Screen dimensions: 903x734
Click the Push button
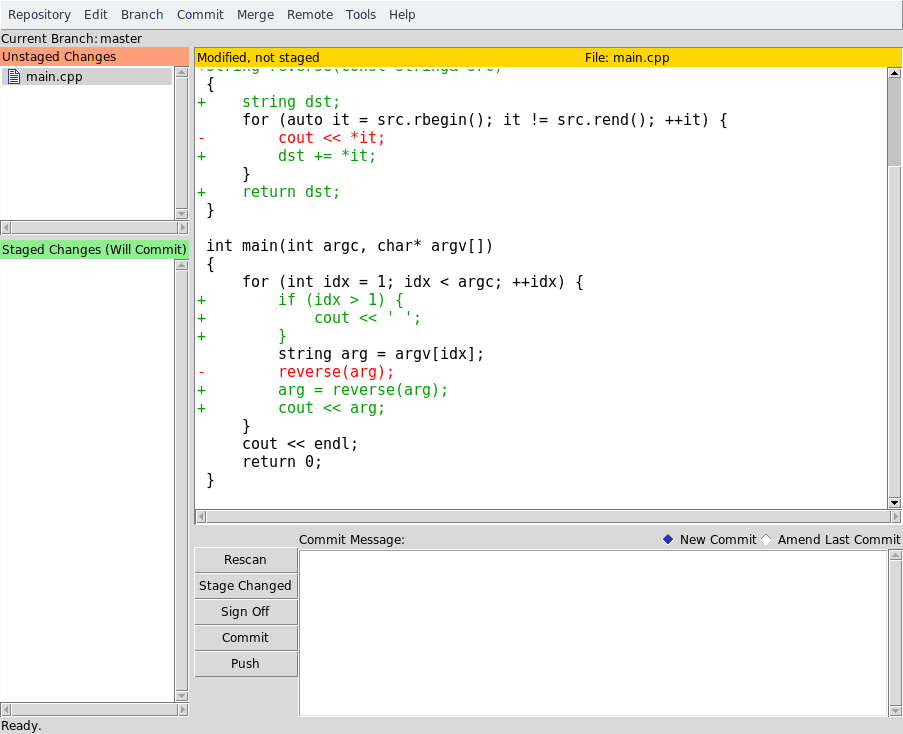[245, 663]
